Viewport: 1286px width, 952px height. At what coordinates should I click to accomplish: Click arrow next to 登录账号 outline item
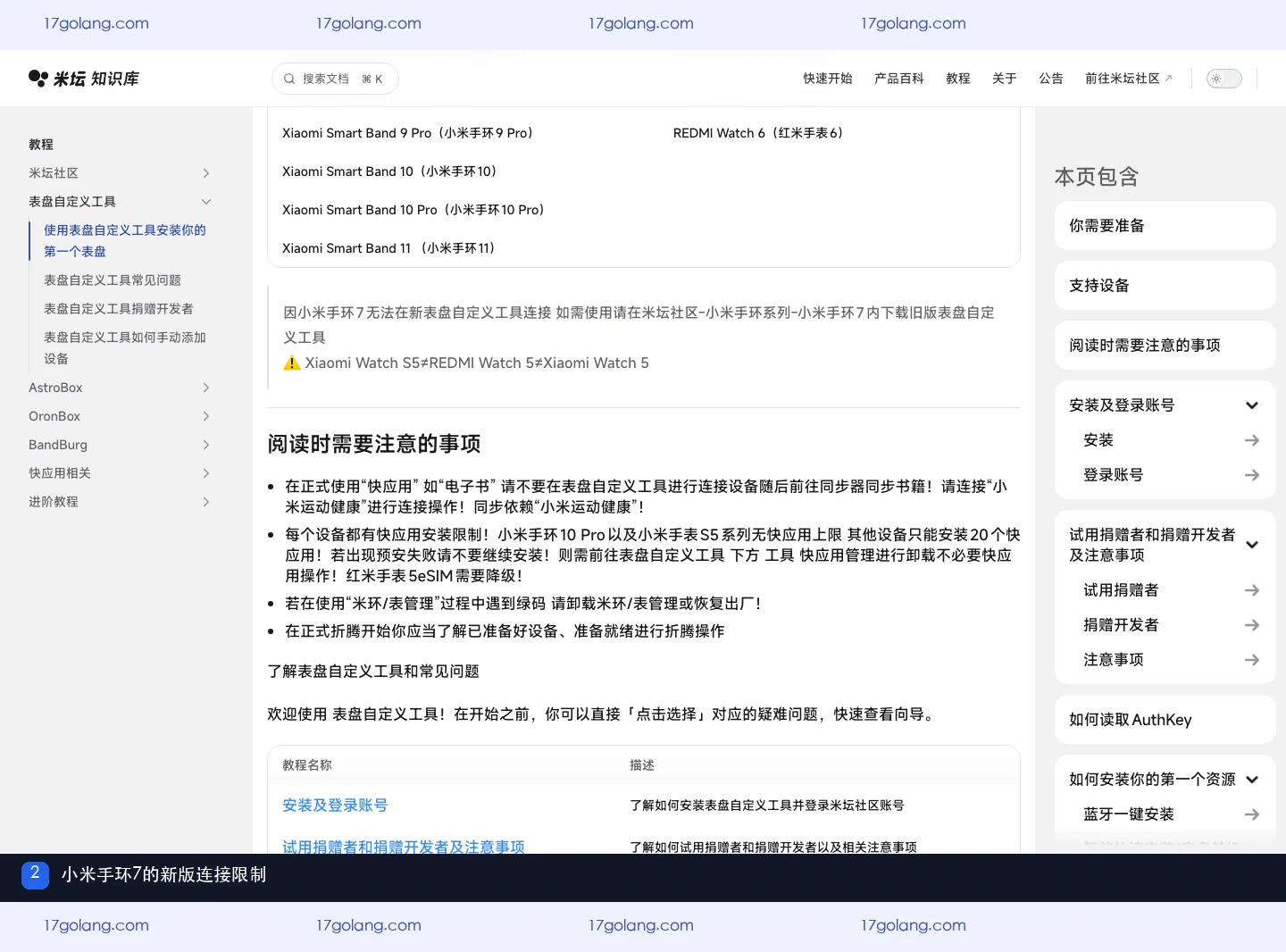[1252, 475]
